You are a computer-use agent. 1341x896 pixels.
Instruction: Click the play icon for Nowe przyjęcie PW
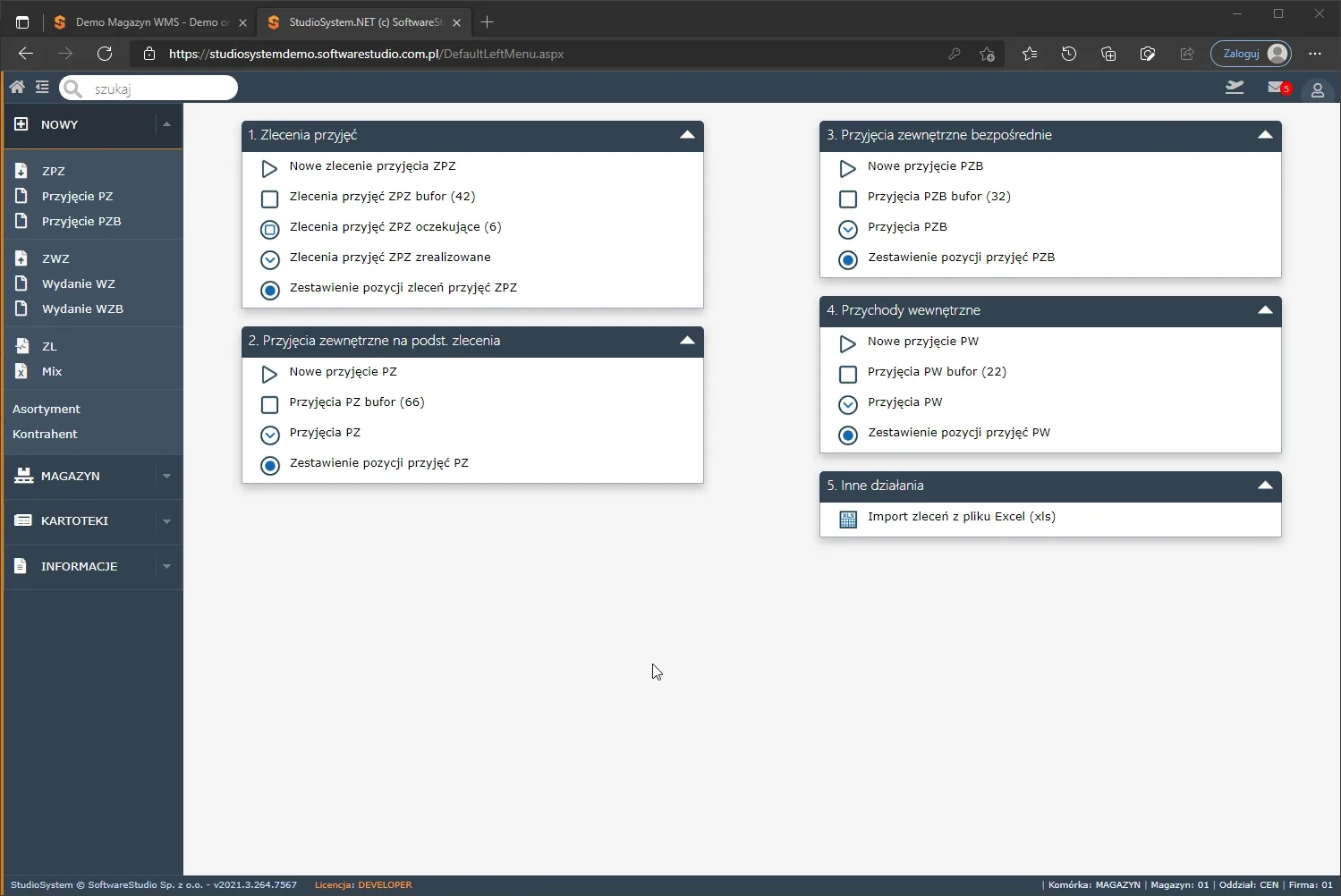pyautogui.click(x=847, y=343)
